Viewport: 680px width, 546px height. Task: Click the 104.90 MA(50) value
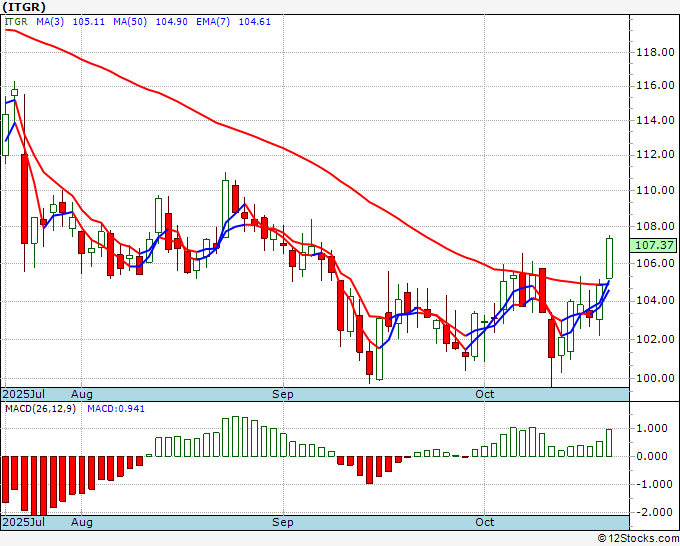[x=171, y=22]
